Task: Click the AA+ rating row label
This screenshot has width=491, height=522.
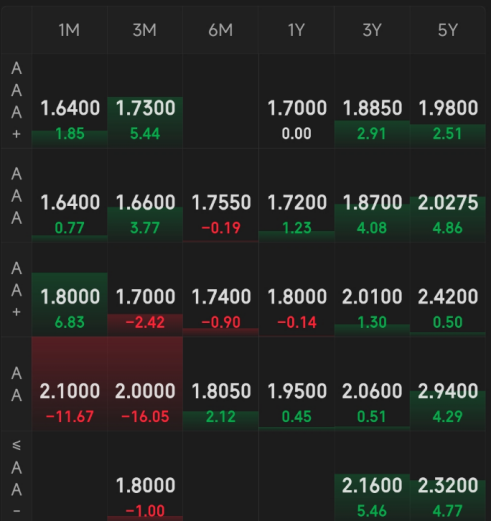Action: coord(16,290)
